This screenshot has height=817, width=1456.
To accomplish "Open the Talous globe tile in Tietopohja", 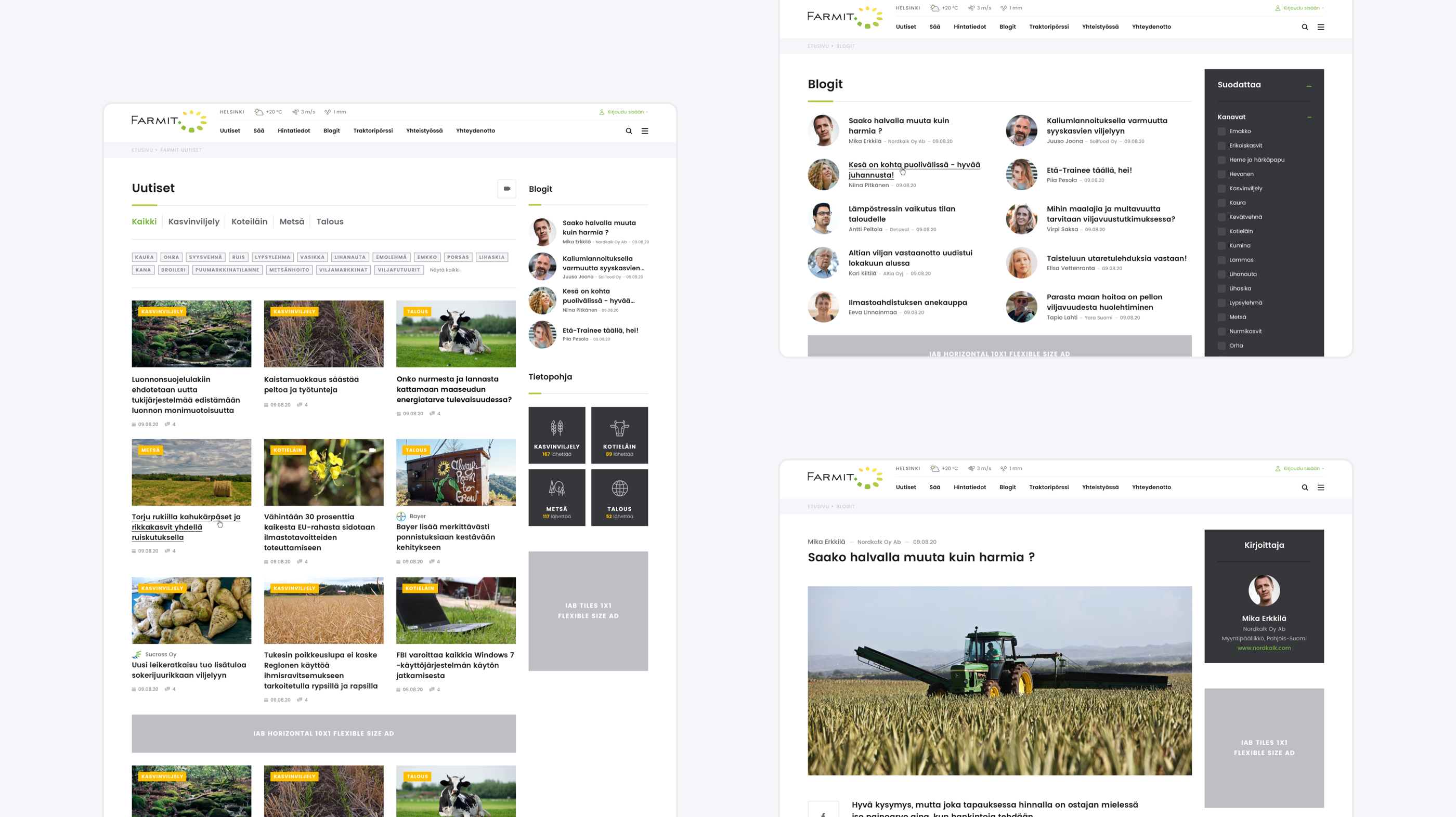I will 619,498.
